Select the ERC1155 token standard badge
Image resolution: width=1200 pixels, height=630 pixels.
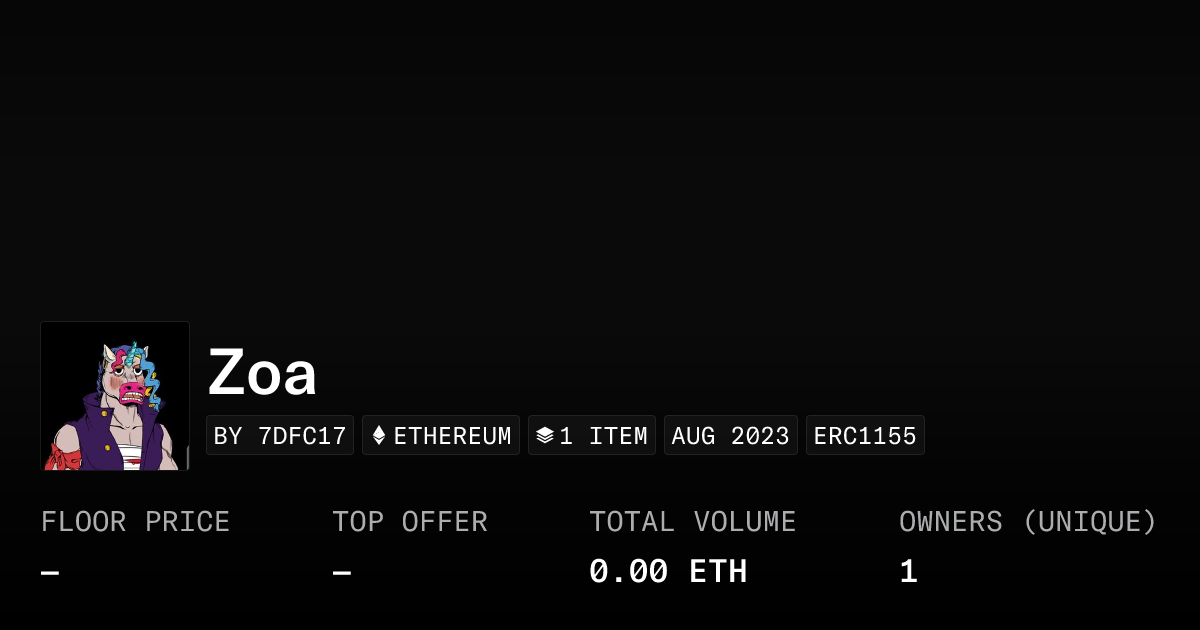(x=865, y=436)
